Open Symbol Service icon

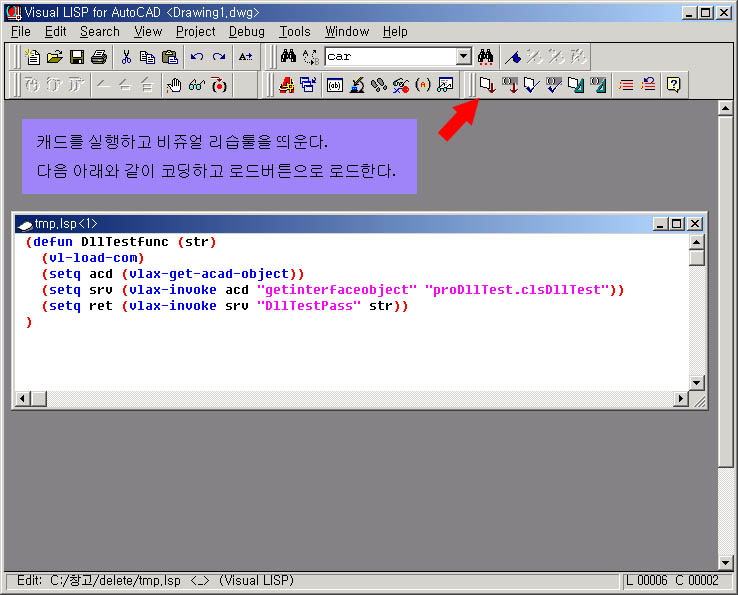401,85
